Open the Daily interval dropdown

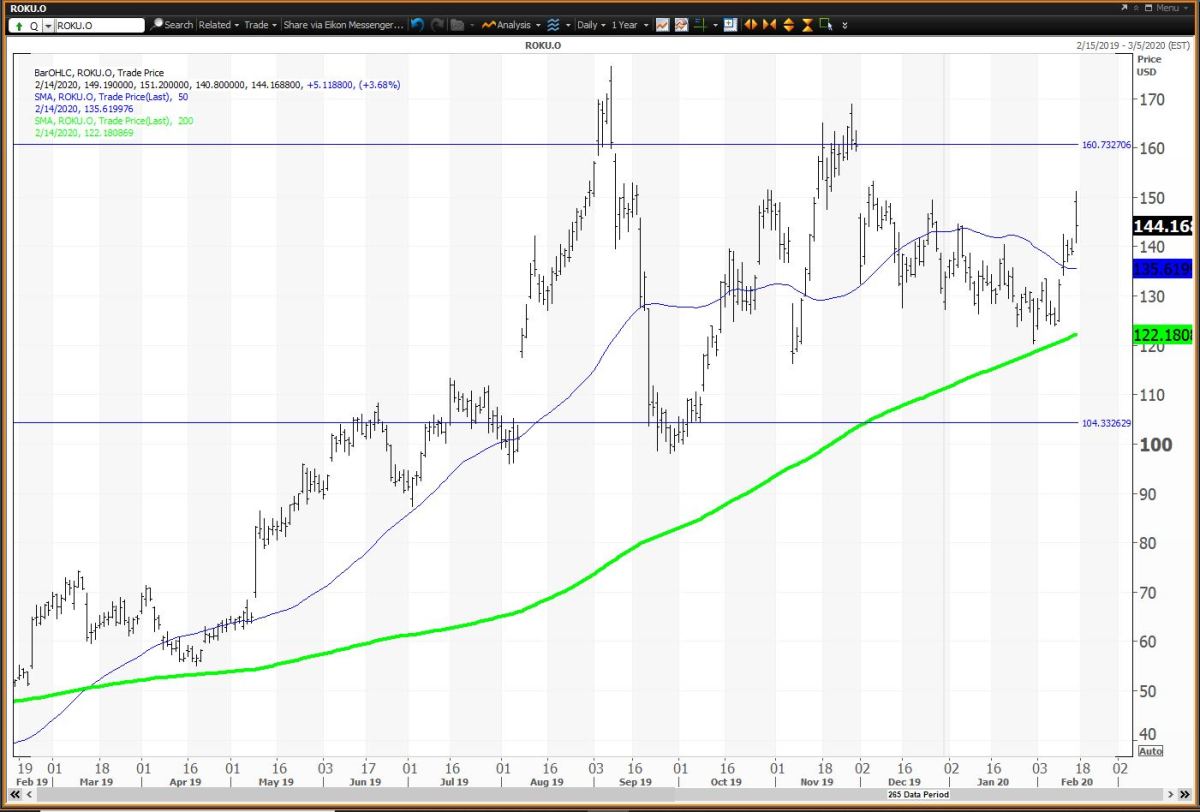click(591, 24)
